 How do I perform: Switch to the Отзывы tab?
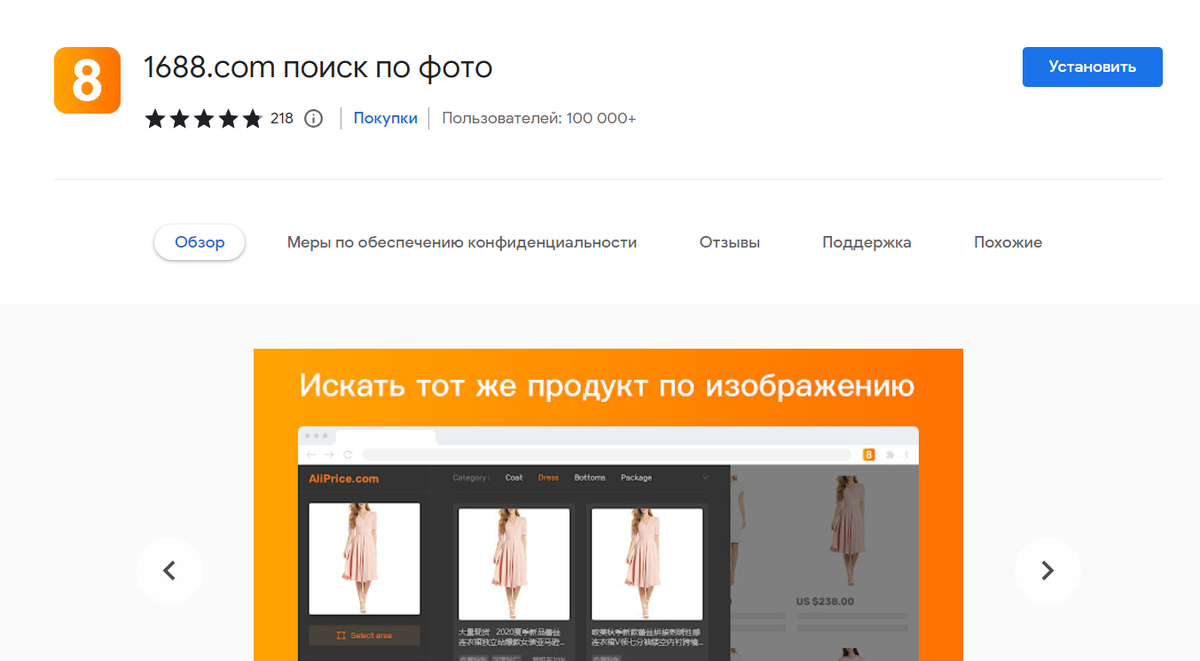[x=730, y=242]
